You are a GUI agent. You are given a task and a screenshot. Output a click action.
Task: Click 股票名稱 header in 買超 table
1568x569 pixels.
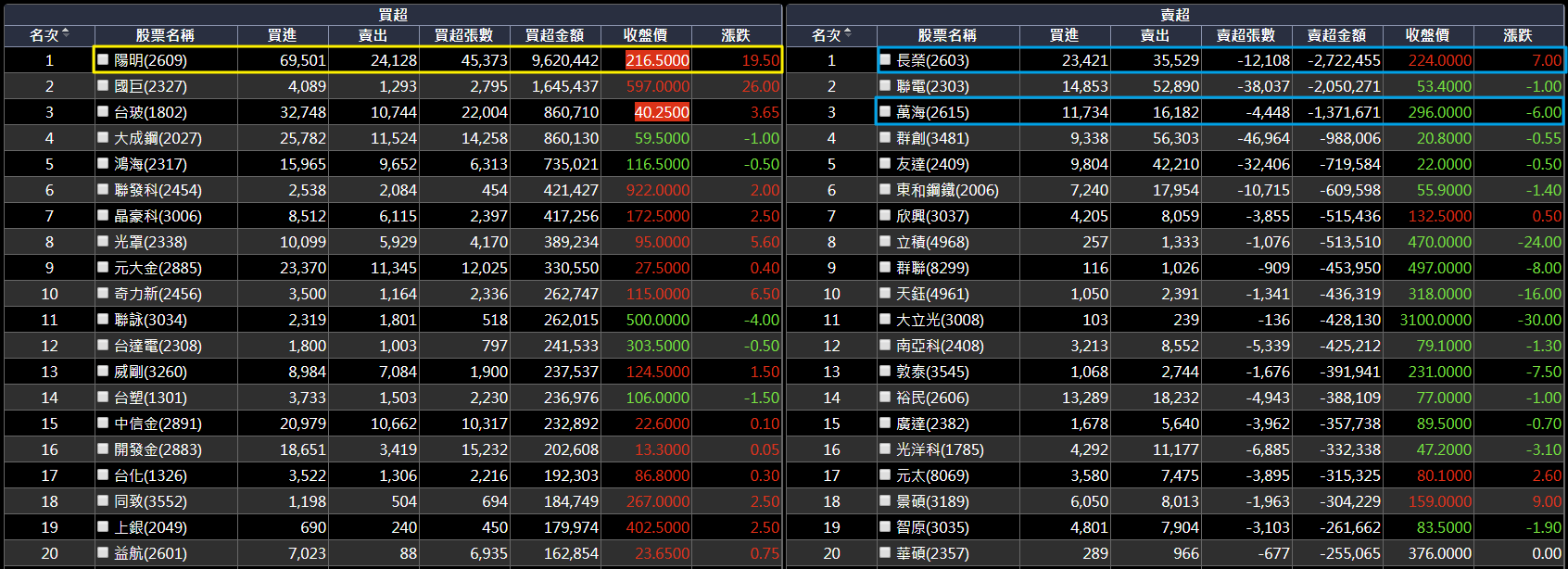pyautogui.click(x=165, y=35)
